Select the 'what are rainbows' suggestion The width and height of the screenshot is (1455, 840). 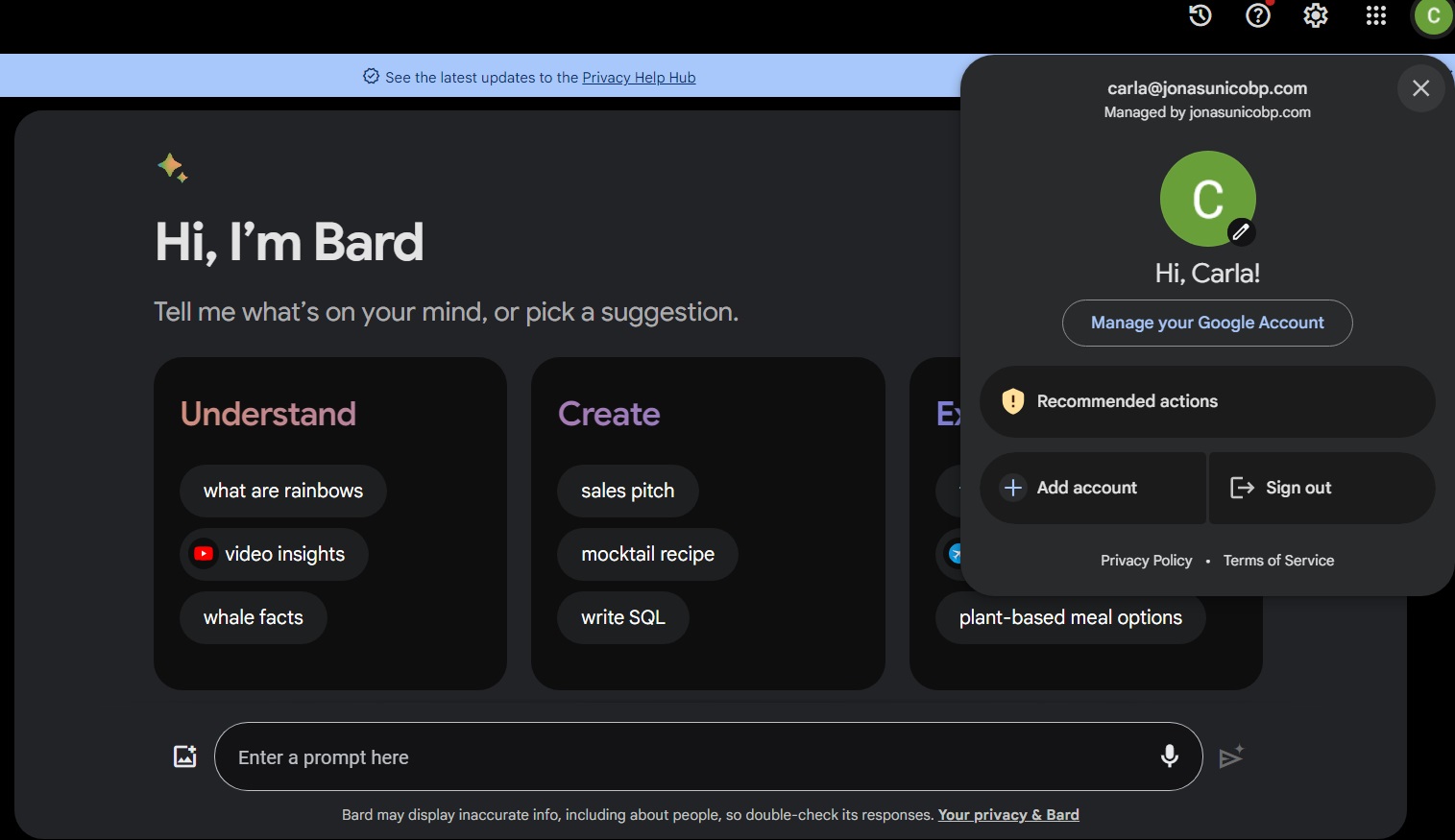tap(283, 491)
